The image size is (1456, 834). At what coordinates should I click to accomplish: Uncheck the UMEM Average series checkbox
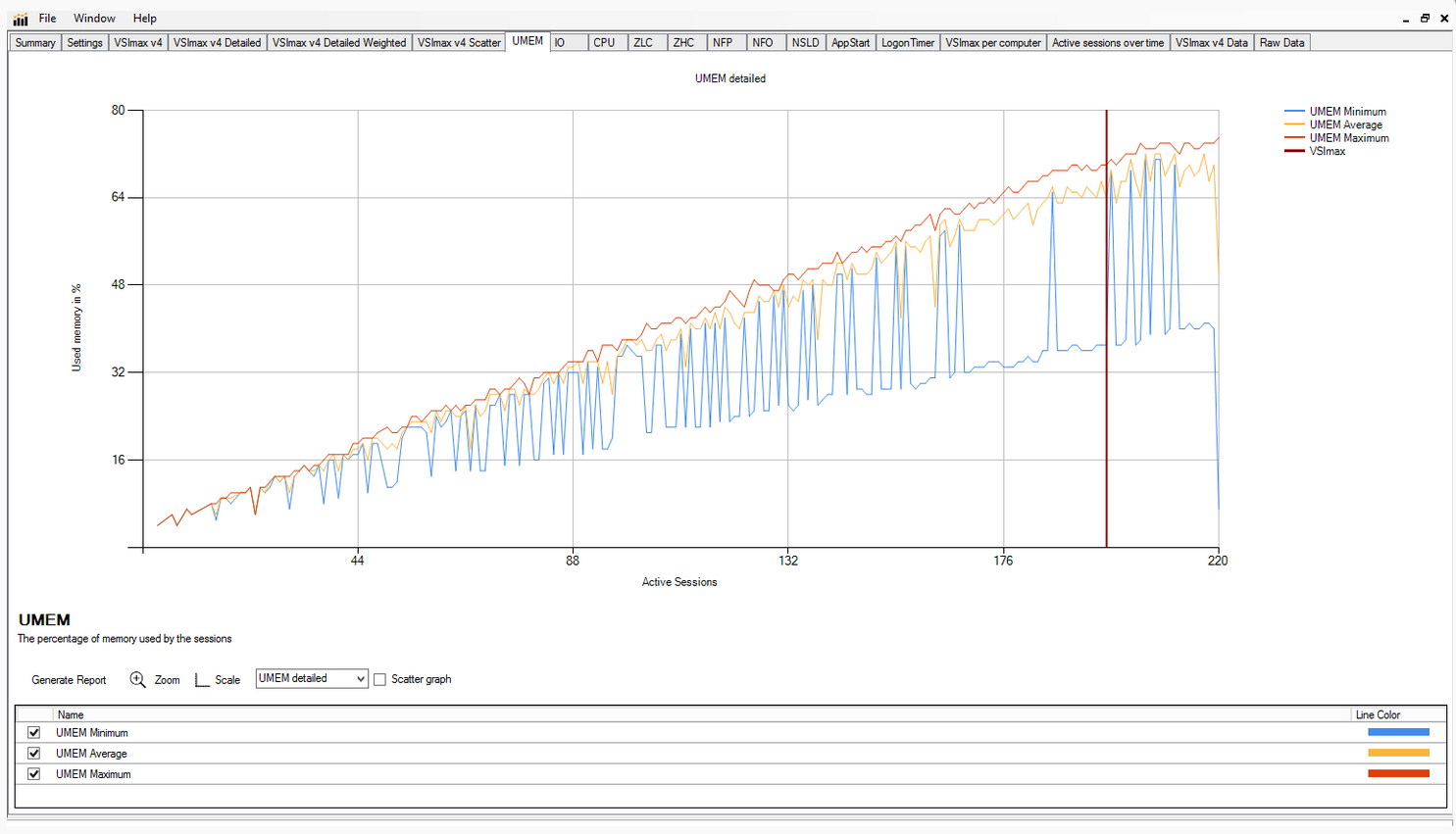click(x=34, y=754)
